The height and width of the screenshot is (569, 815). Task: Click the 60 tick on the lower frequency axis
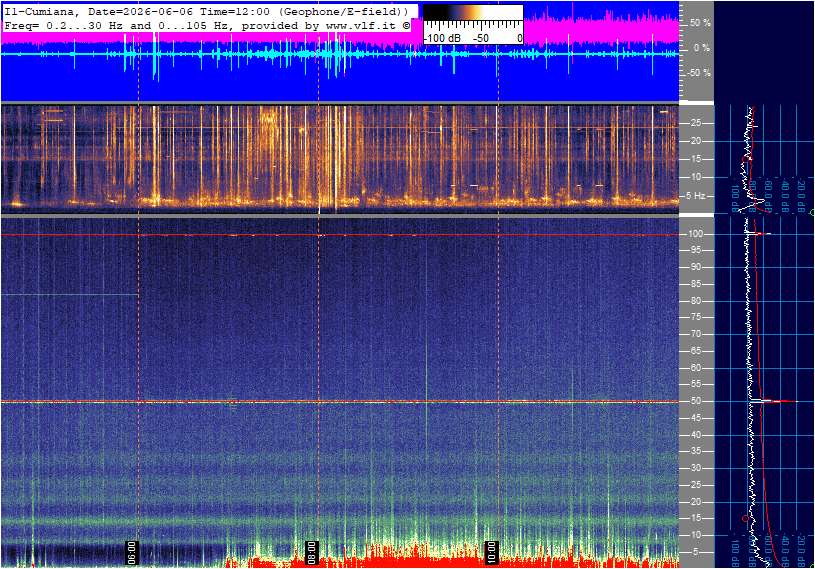point(695,368)
